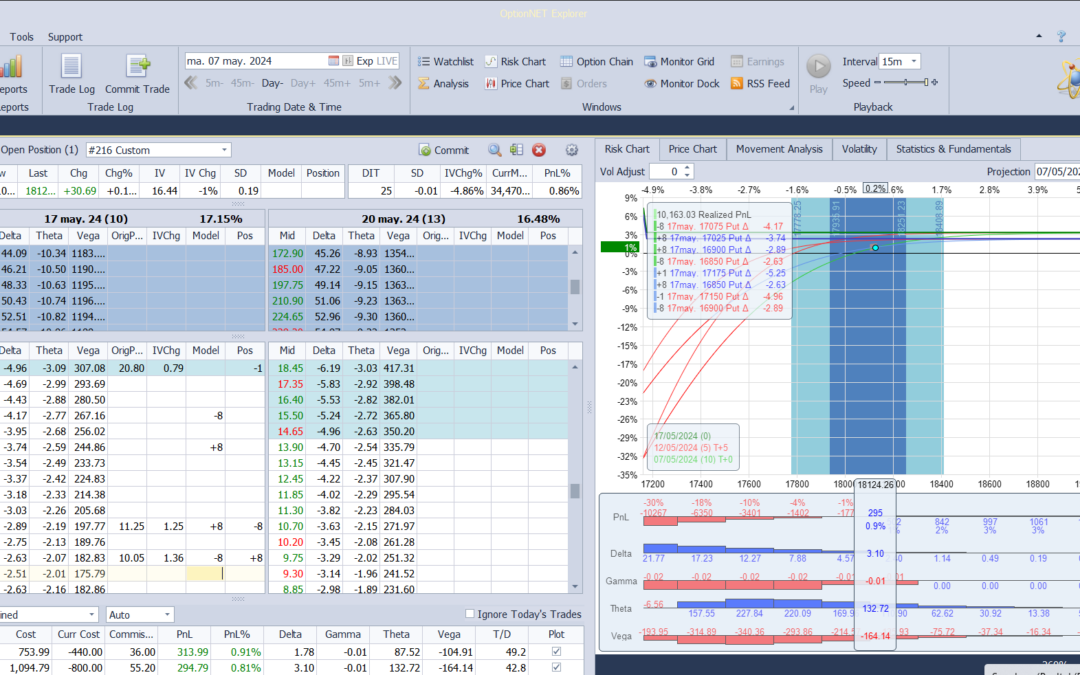Click the Commit Trade ribbon icon
The height and width of the screenshot is (675, 1080).
point(137,74)
